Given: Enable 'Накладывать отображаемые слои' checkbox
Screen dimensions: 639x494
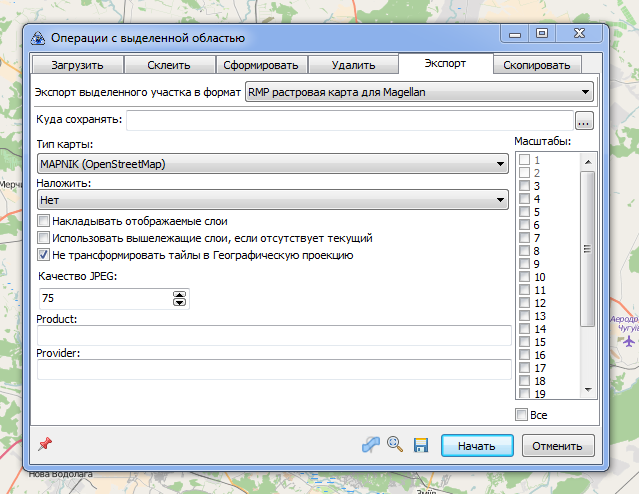Looking at the screenshot, I should tap(43, 221).
